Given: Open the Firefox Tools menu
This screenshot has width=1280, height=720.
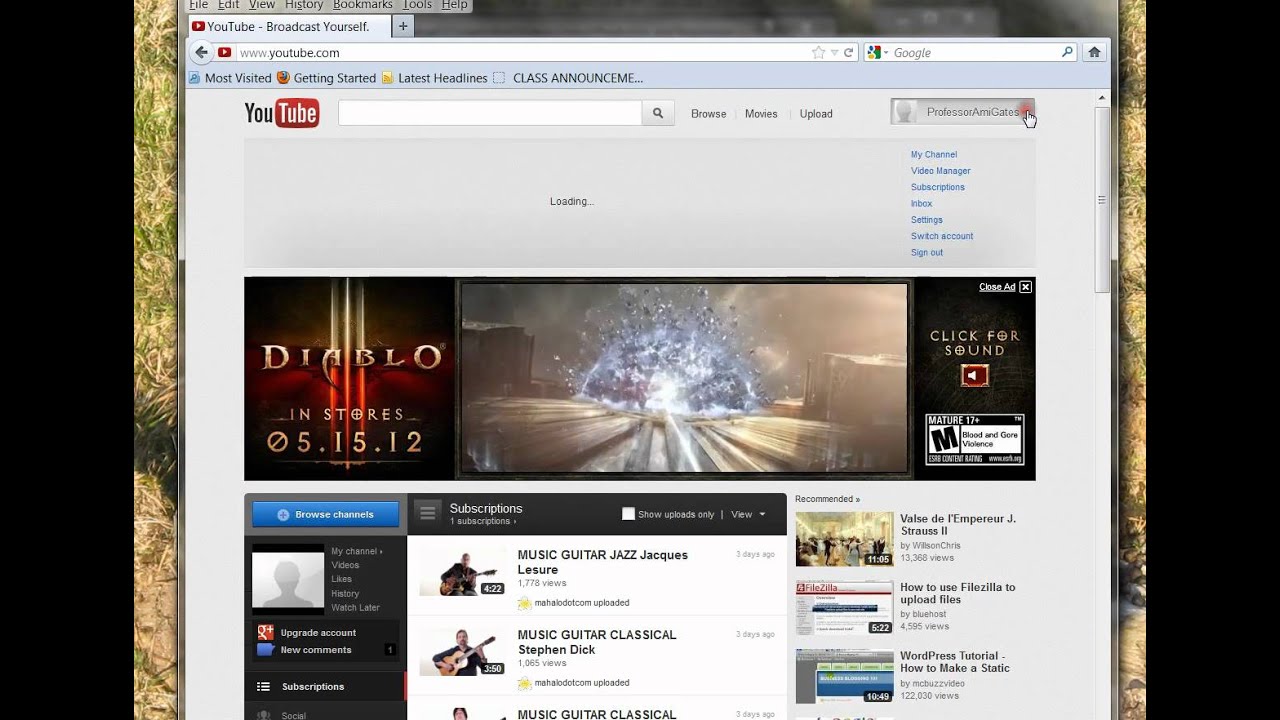Looking at the screenshot, I should pos(417,5).
